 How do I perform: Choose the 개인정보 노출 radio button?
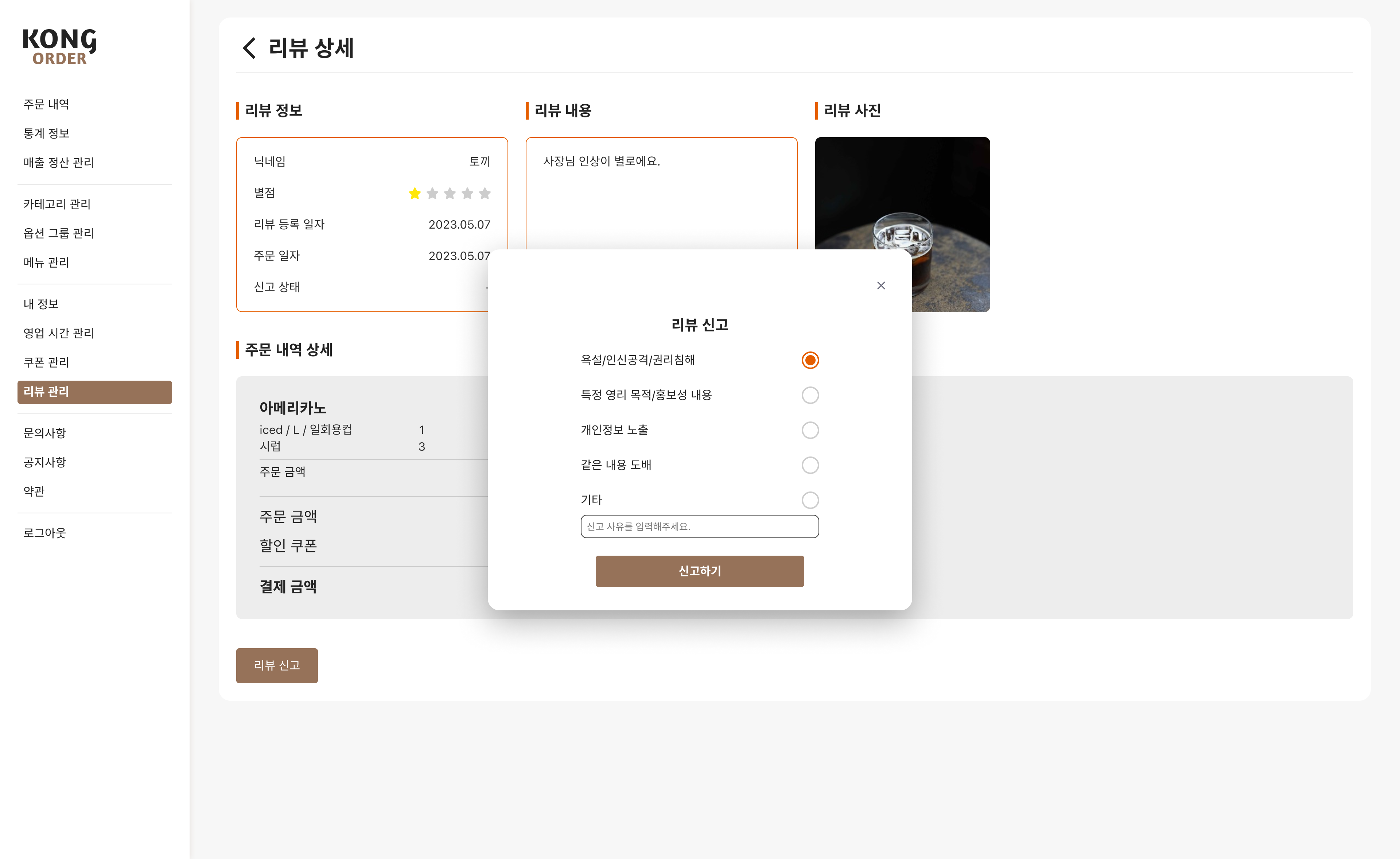pyautogui.click(x=810, y=430)
